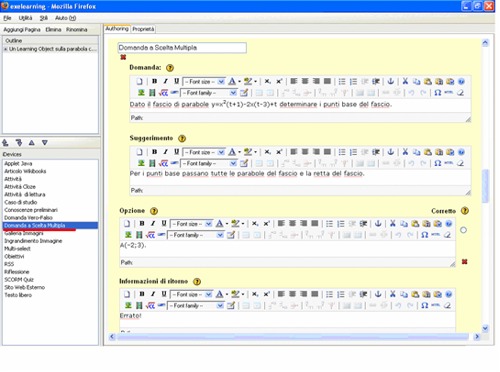This screenshot has height=372, width=500.
Task: Open Font family dropdown in Informazioni editor
Action: (x=196, y=306)
